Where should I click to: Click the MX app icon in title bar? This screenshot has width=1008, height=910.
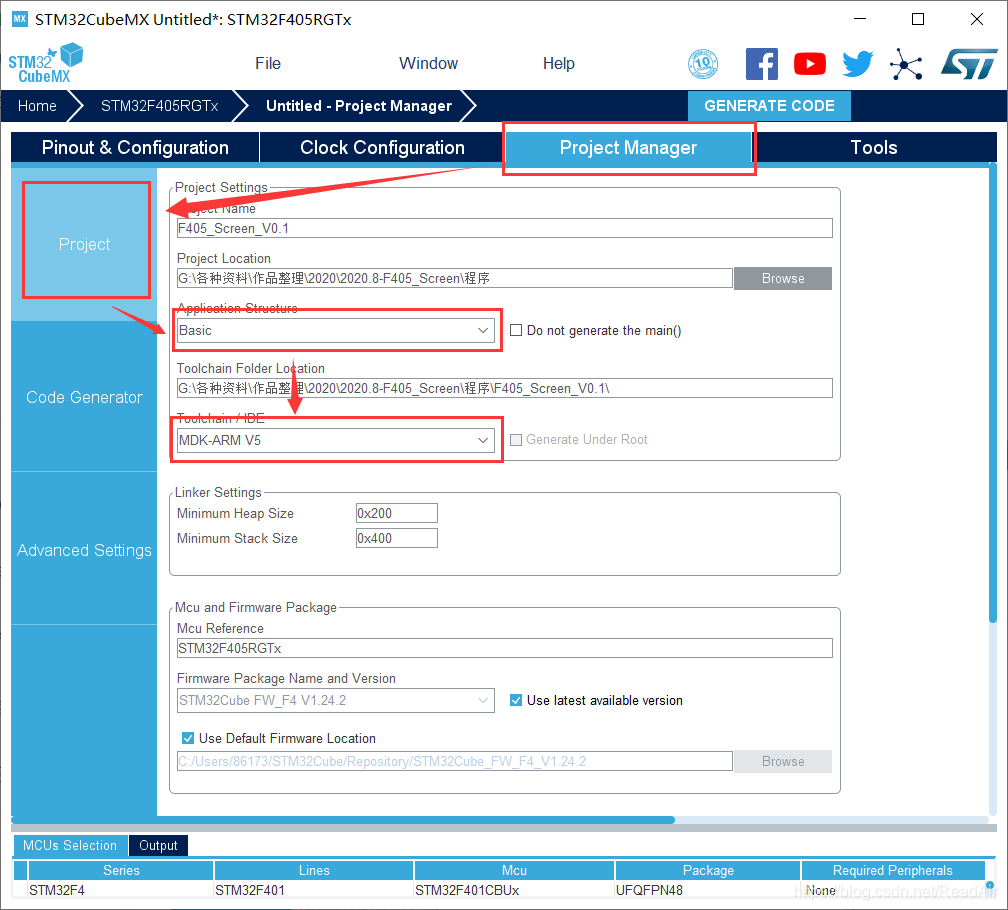click(20, 19)
